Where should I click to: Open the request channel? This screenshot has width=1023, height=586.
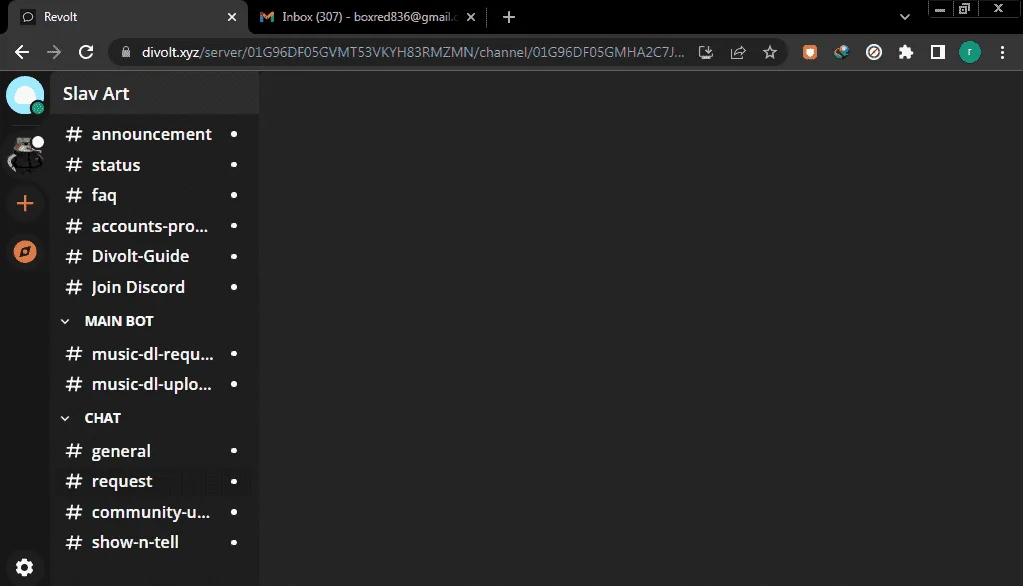tap(154, 482)
